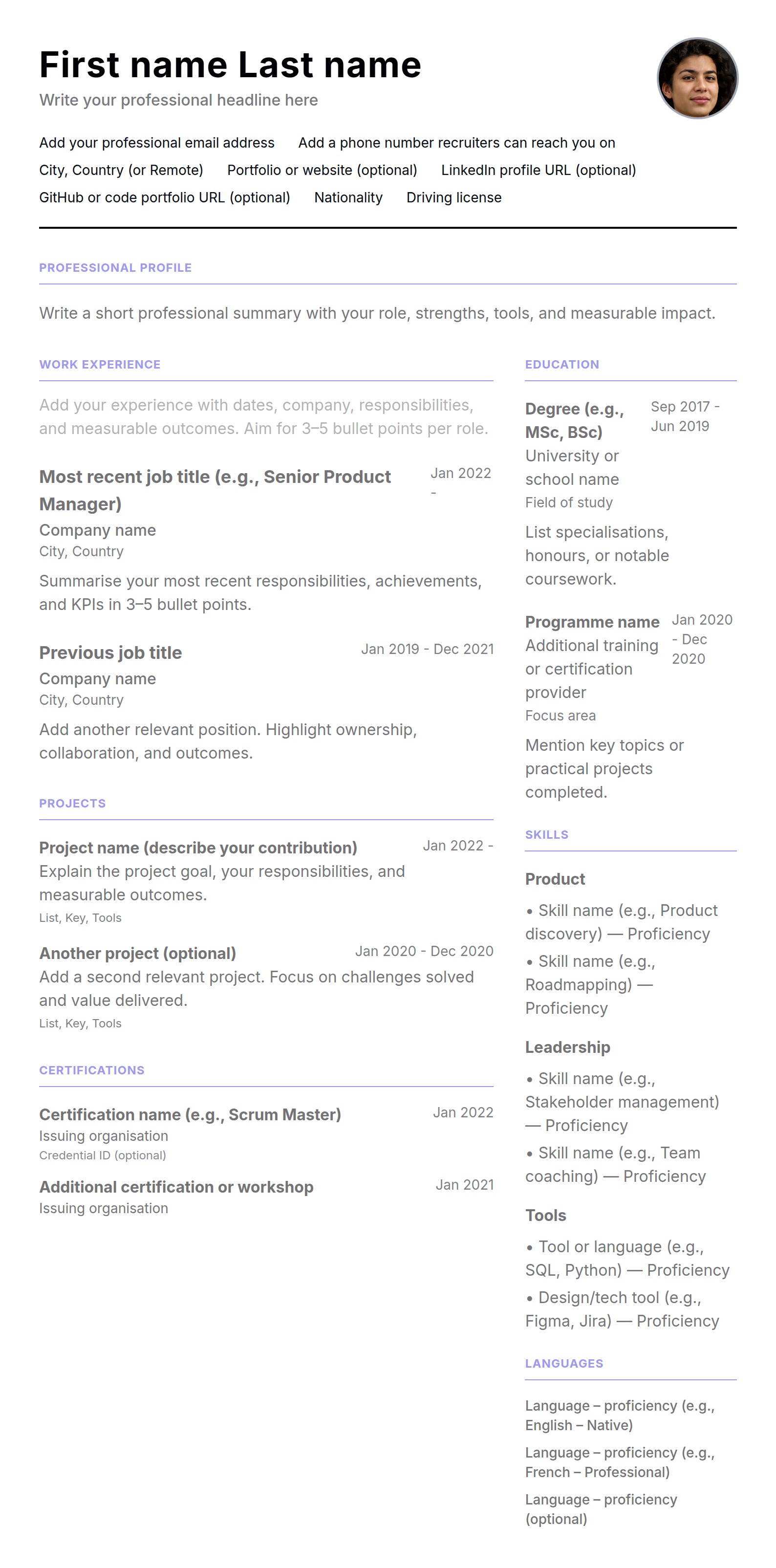Select the Nationality field
The height and width of the screenshot is (1568, 776).
coord(348,197)
